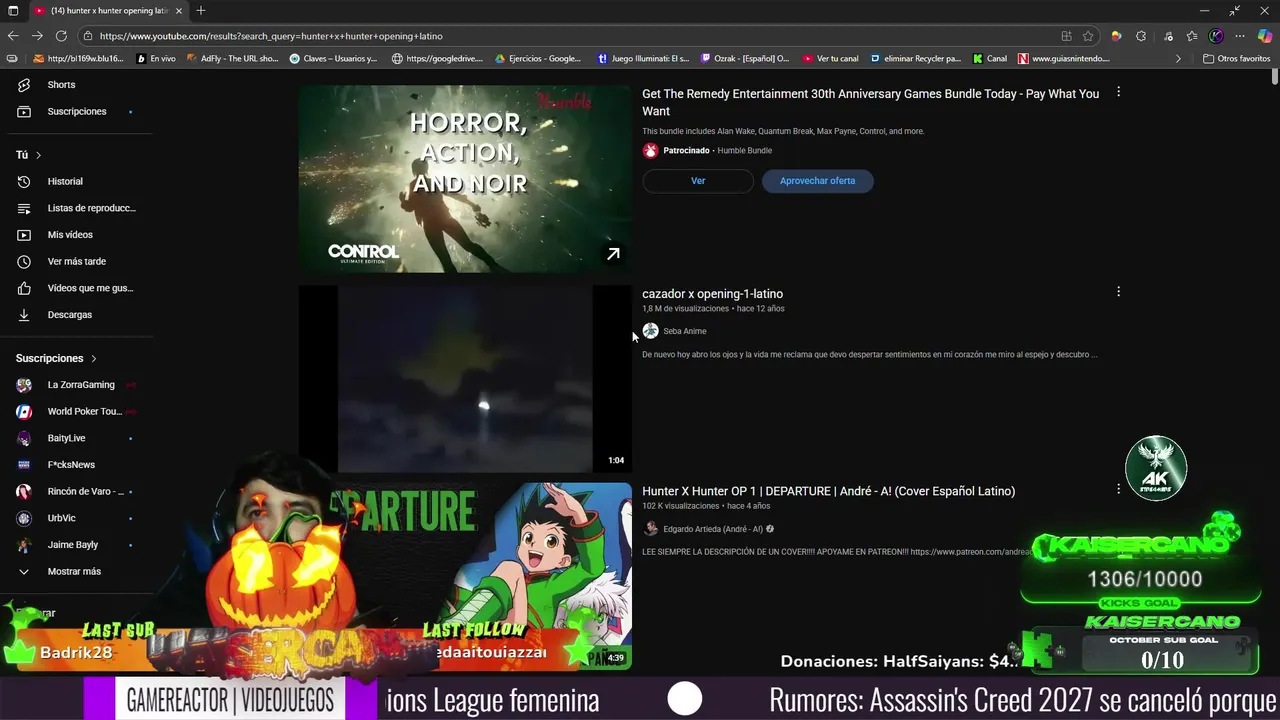The height and width of the screenshot is (720, 1280).
Task: Open the Edge profile avatar
Action: point(1216,36)
